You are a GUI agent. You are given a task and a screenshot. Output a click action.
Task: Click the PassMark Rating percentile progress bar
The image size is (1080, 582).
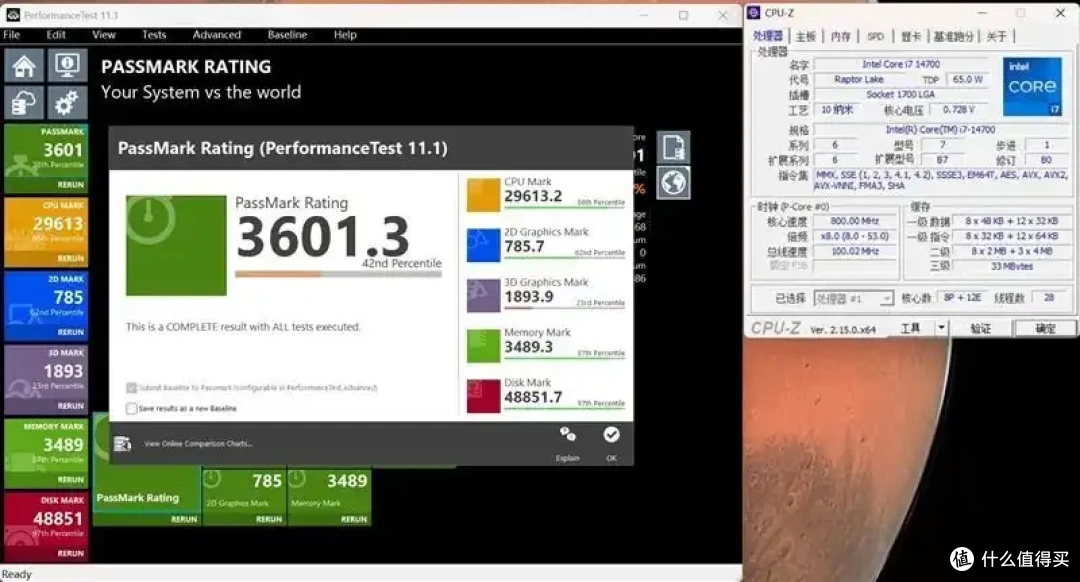click(x=338, y=274)
